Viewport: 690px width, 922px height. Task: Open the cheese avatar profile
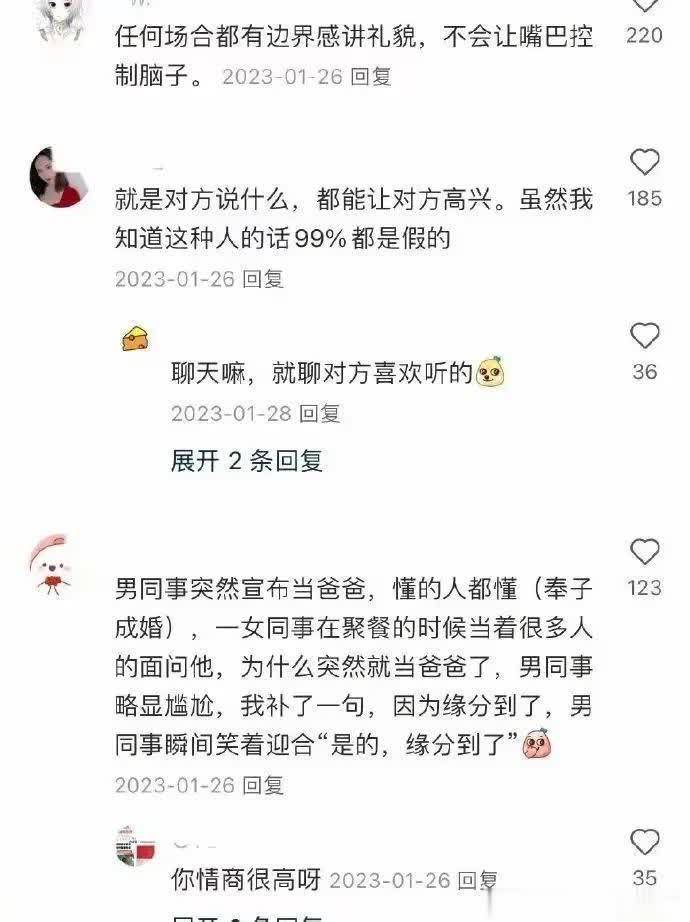[x=135, y=338]
